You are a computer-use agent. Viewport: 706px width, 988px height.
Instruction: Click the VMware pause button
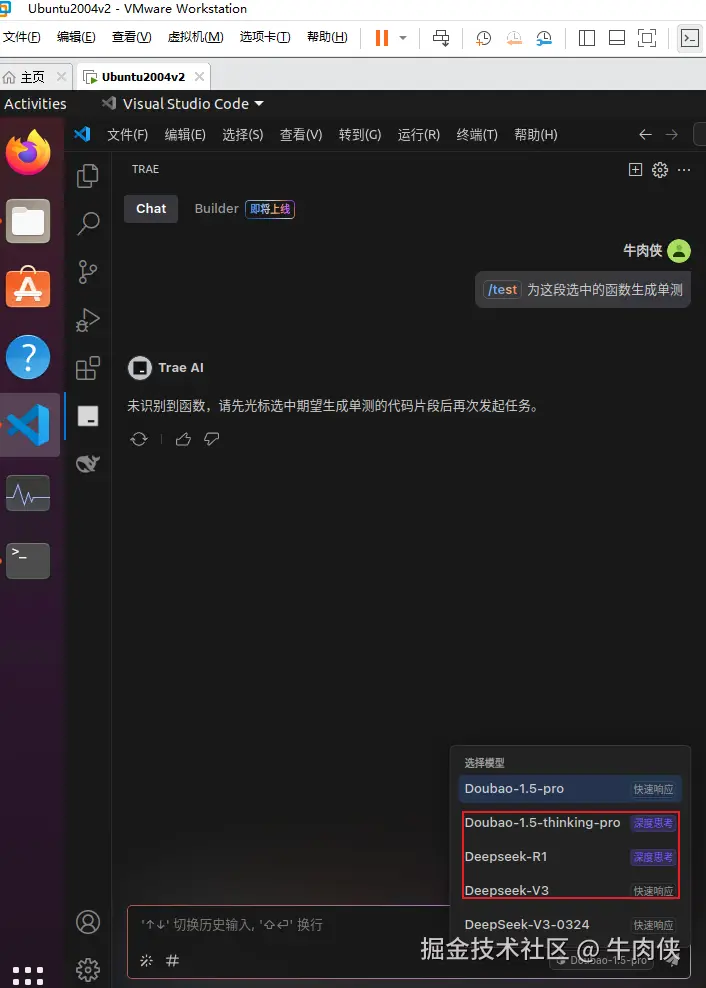coord(381,38)
